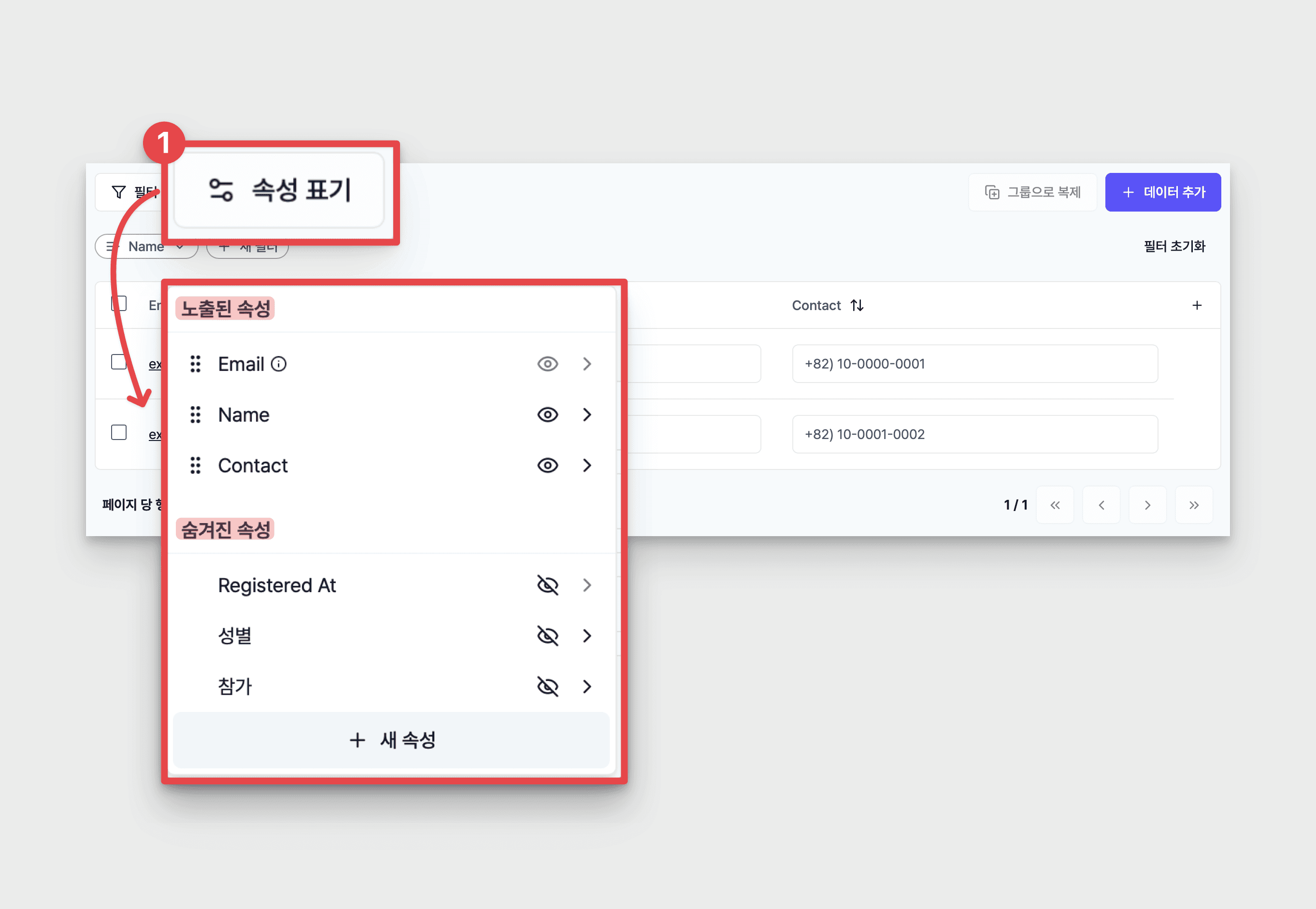Show the Registered At hidden property

(547, 585)
